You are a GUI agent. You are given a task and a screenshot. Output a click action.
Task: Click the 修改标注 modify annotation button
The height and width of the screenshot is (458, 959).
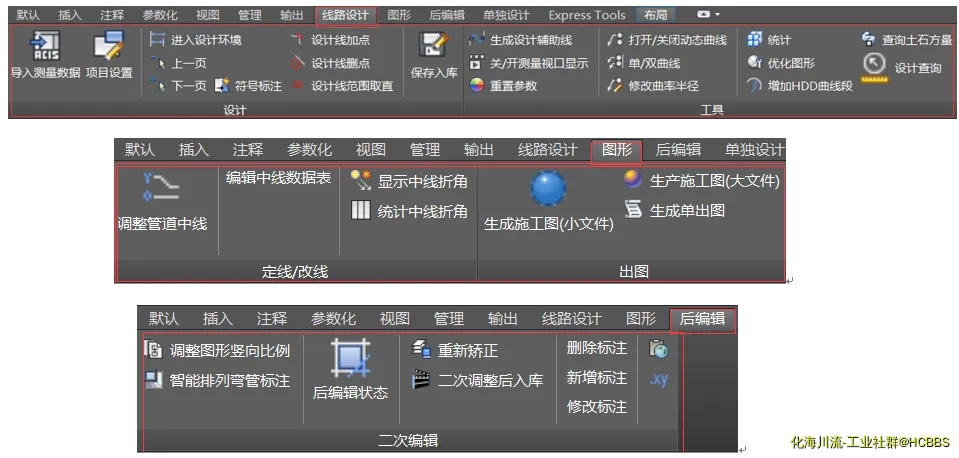596,407
